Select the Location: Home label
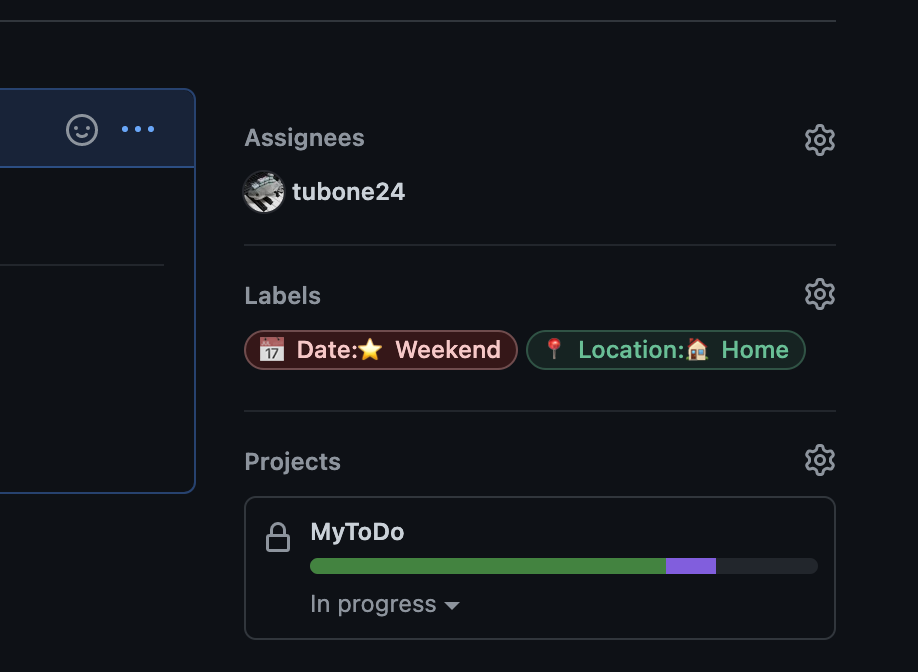 coord(665,350)
